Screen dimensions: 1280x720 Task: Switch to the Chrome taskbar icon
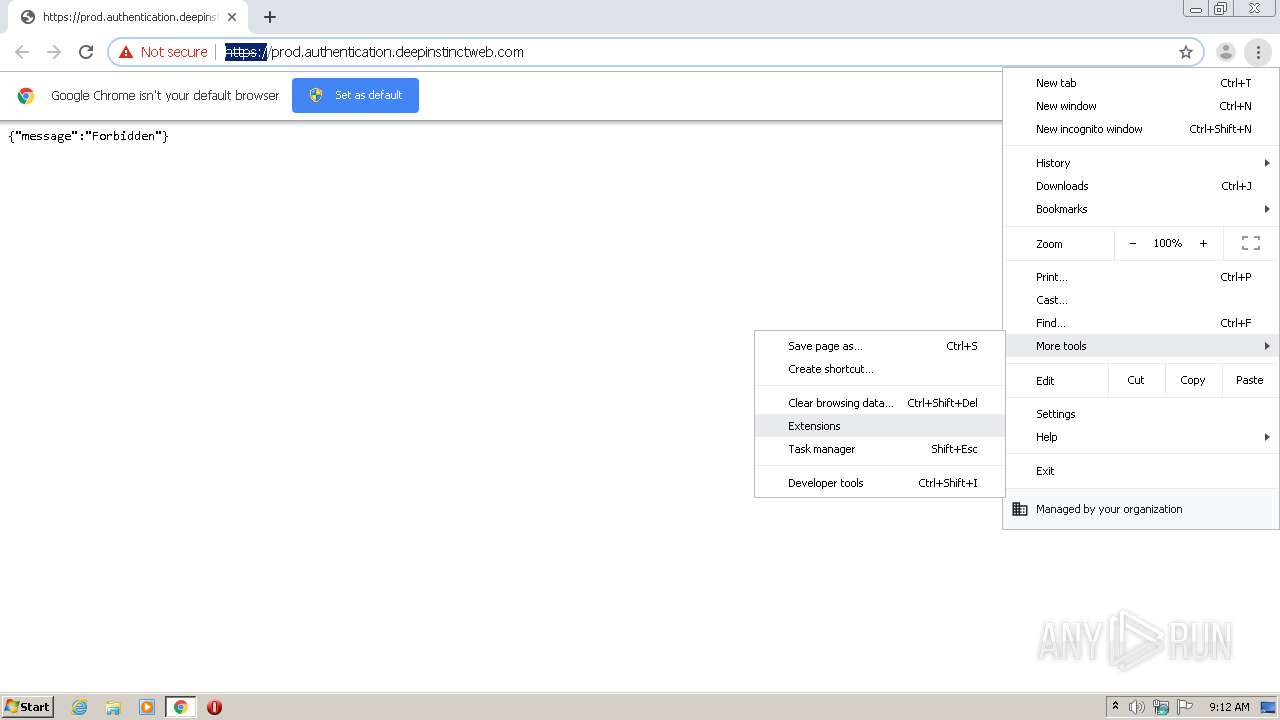(180, 707)
